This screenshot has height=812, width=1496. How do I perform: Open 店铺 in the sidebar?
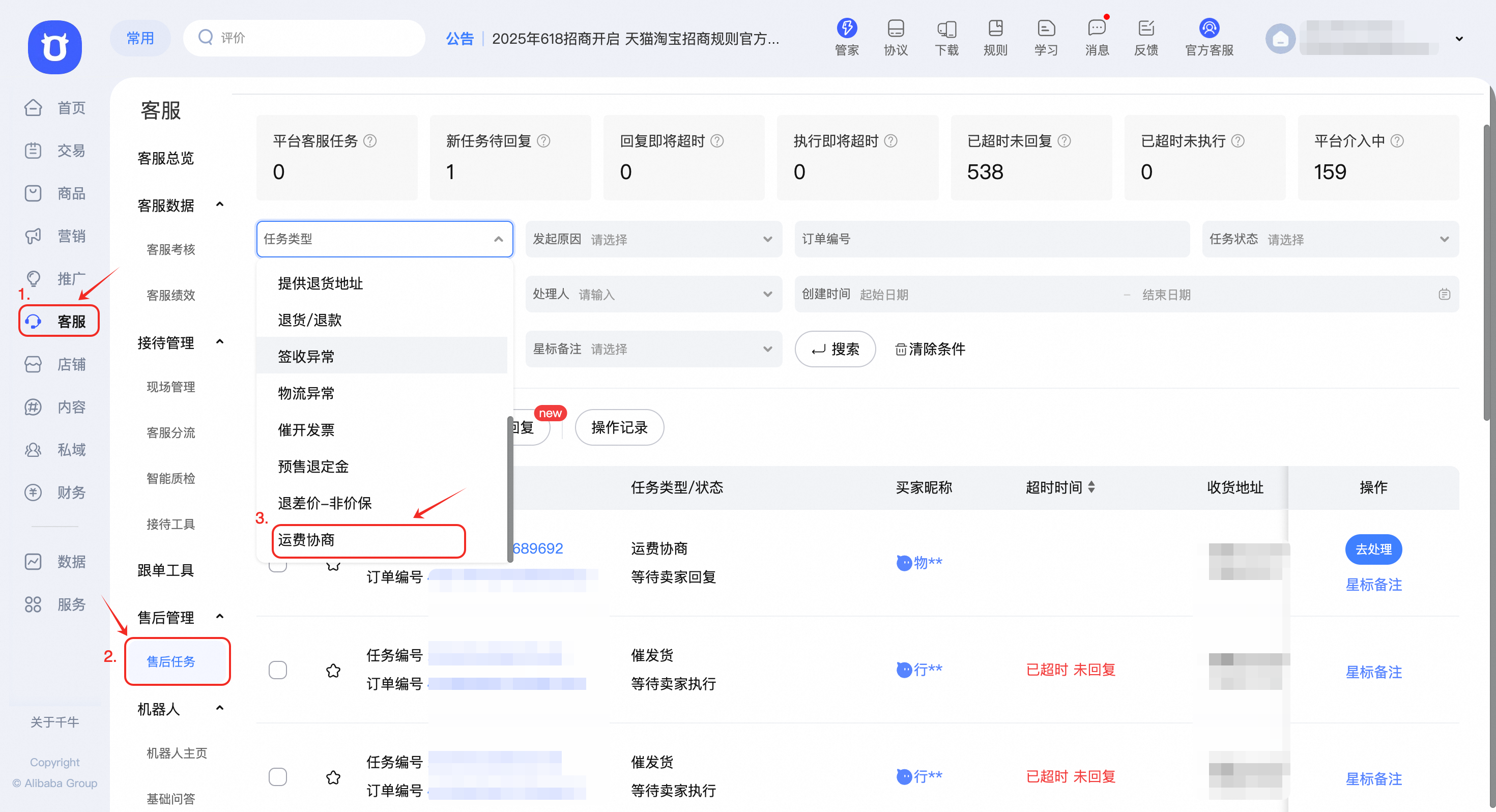point(55,364)
